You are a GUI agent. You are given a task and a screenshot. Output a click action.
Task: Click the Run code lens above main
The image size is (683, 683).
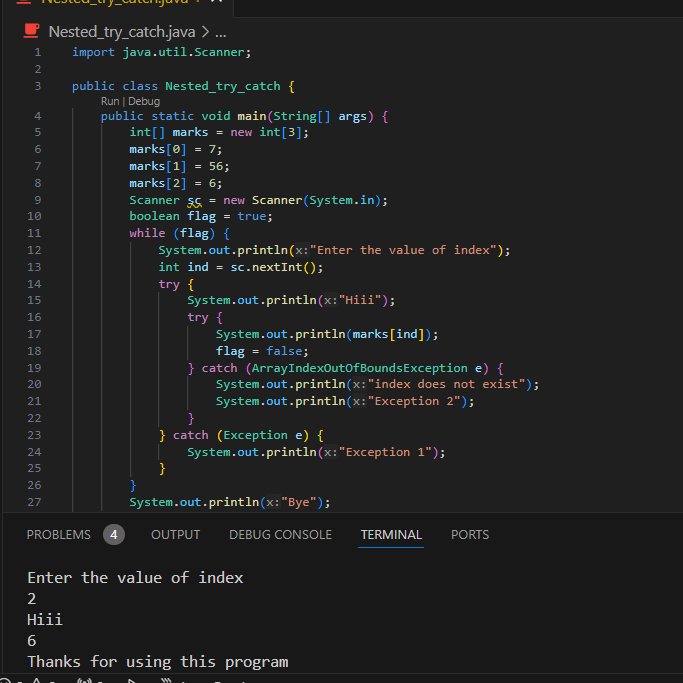point(110,101)
